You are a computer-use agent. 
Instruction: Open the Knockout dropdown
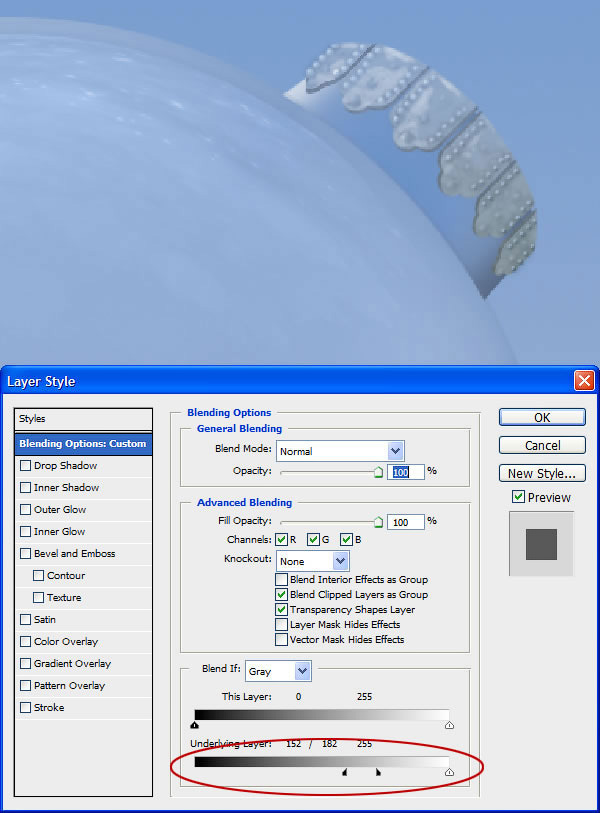[313, 561]
